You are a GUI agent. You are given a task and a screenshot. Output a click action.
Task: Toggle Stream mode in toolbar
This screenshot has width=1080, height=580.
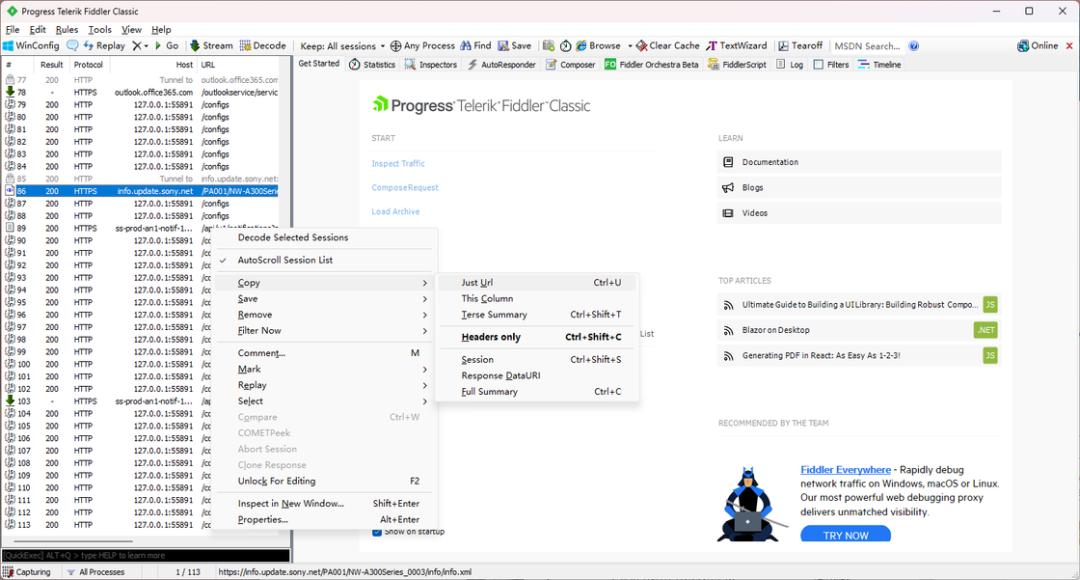(211, 45)
